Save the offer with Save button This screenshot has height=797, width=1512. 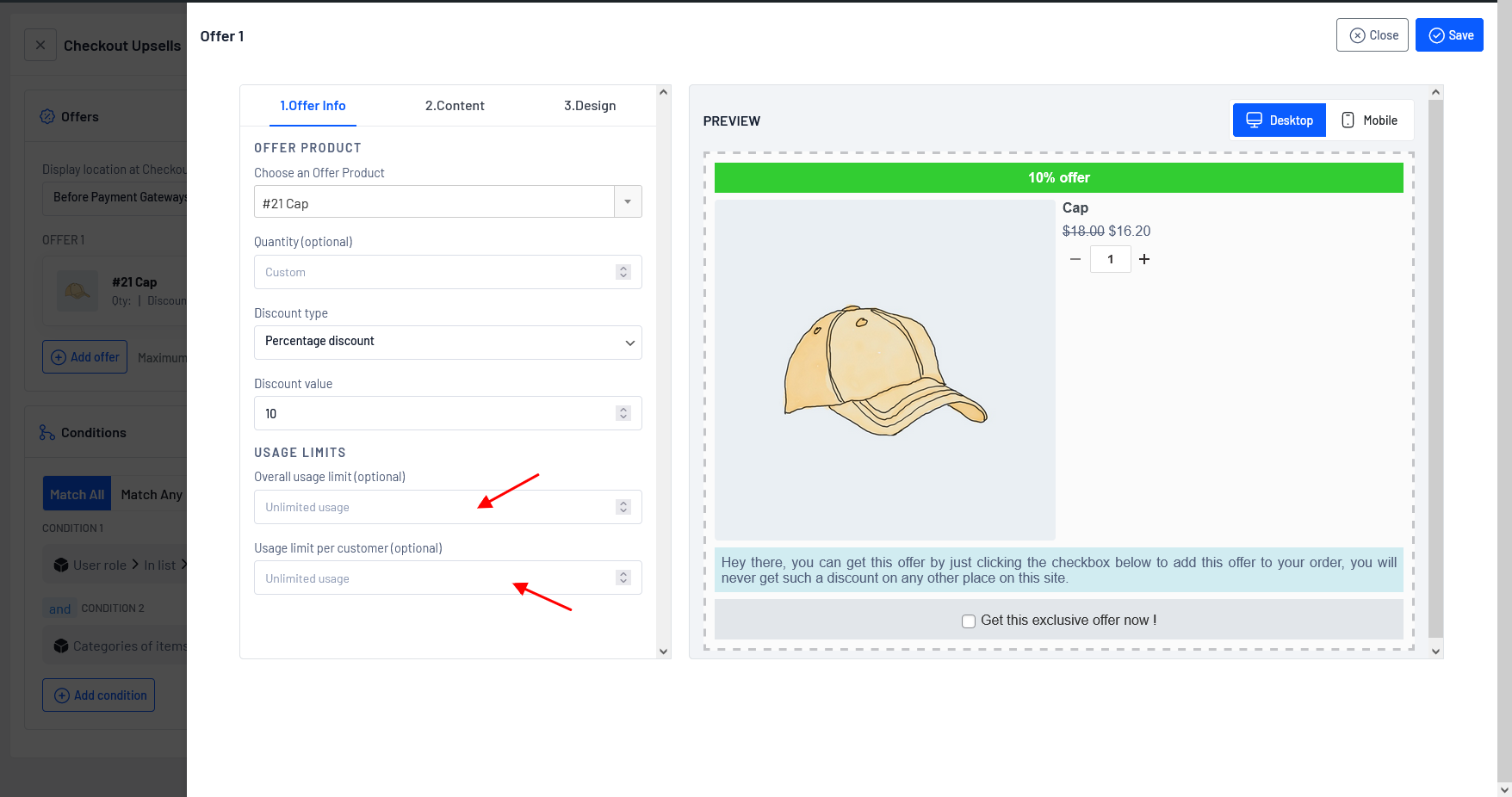pyautogui.click(x=1449, y=35)
